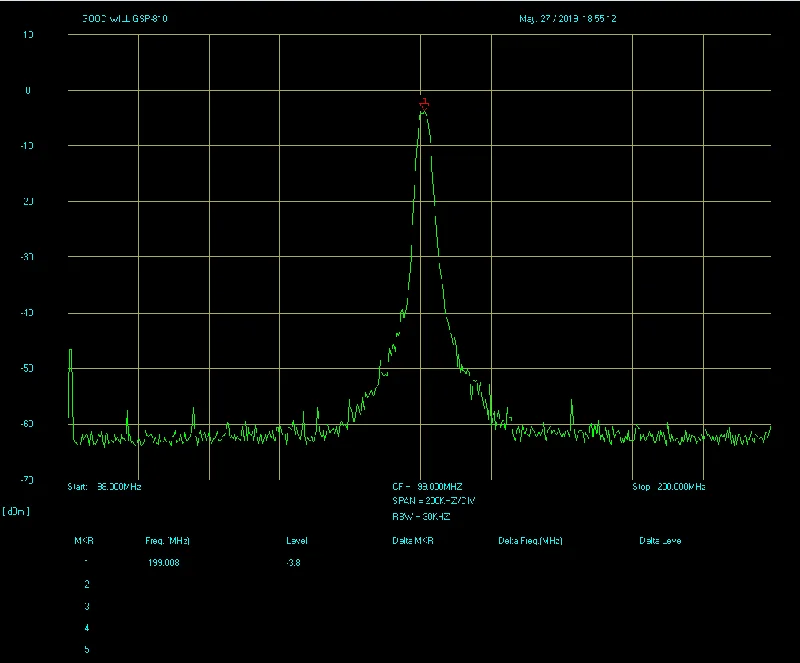This screenshot has width=800, height=663.
Task: Select marker row 2 in the table
Action: pyautogui.click(x=87, y=584)
